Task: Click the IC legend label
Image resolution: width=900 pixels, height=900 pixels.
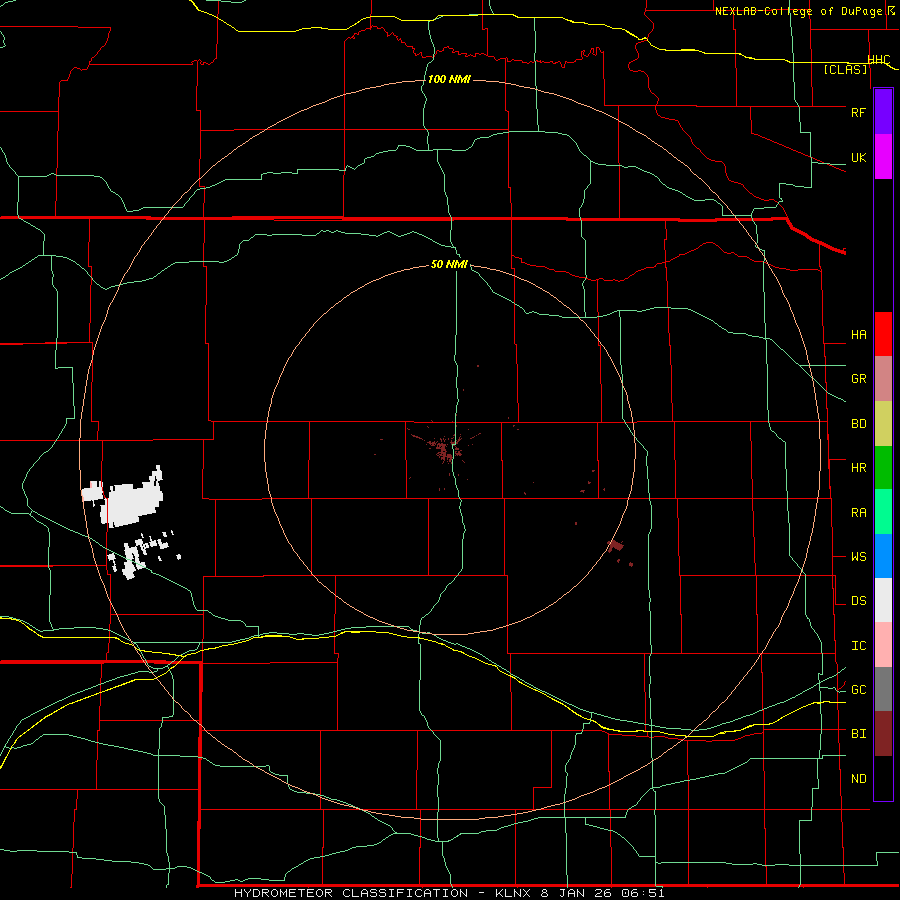Action: 858,645
